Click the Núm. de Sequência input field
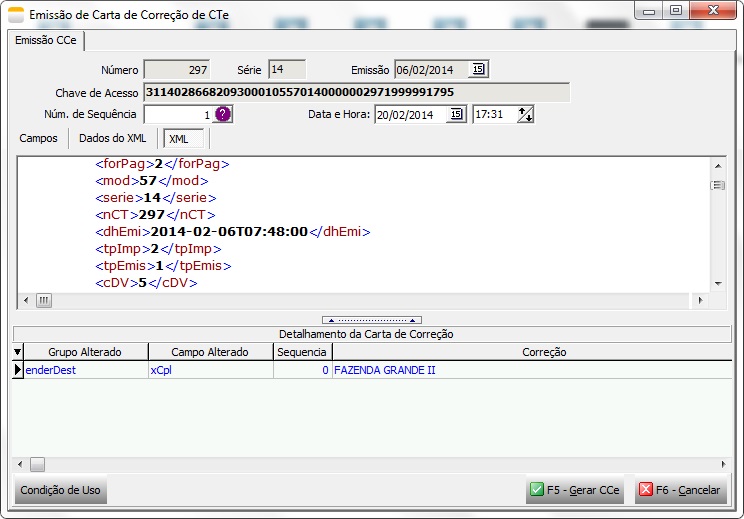The height and width of the screenshot is (519, 744). pos(178,114)
